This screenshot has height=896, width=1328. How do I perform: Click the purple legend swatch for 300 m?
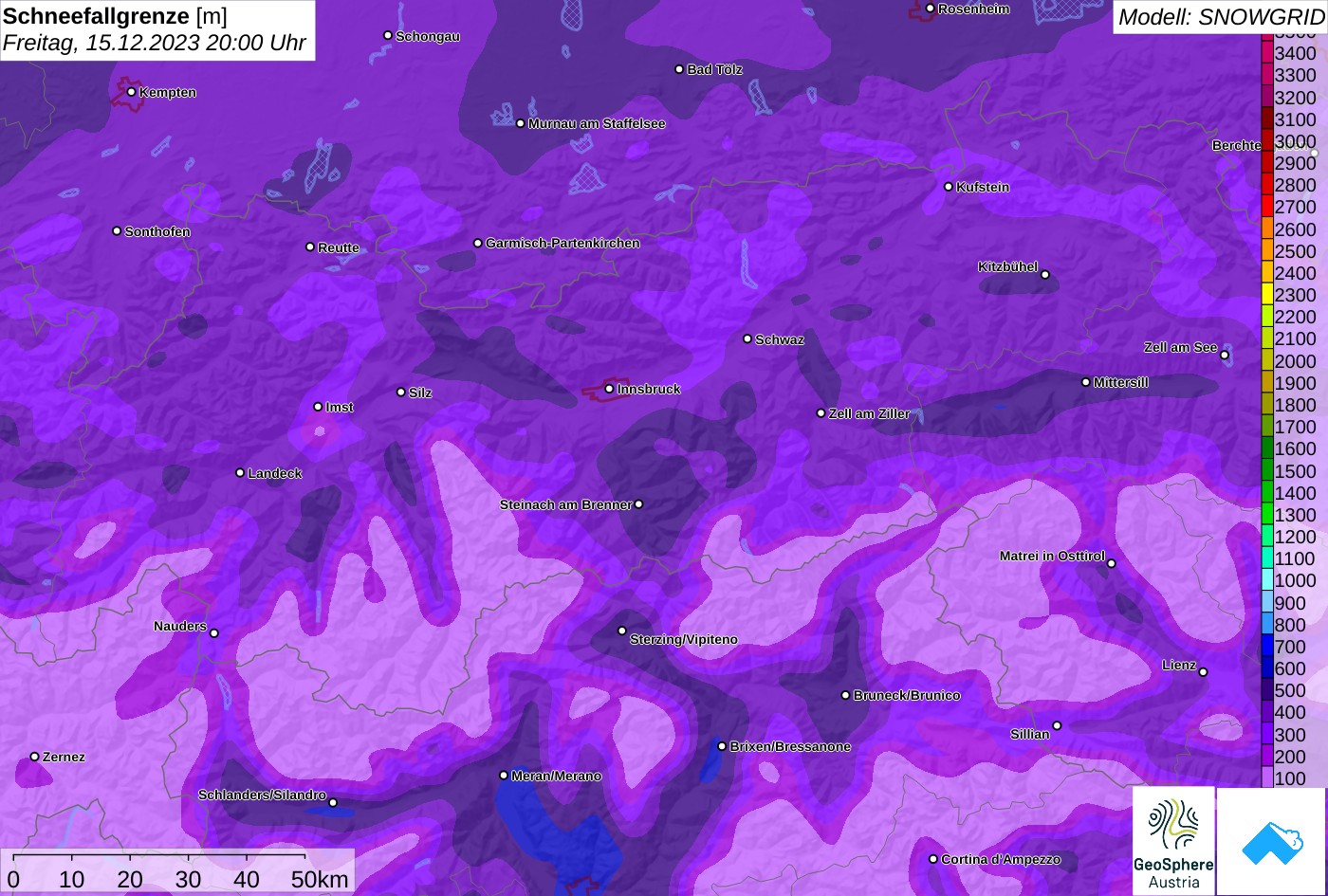point(1266,735)
